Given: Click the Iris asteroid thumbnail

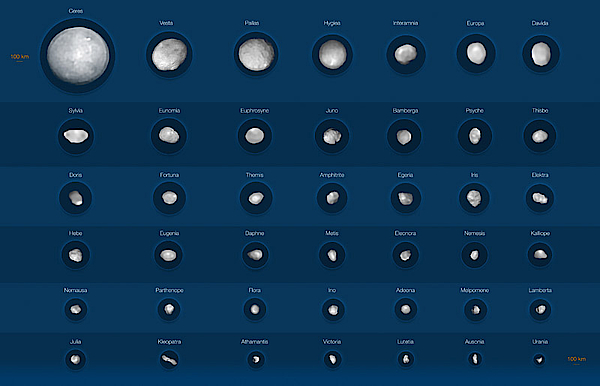Looking at the screenshot, I should 474,198.
